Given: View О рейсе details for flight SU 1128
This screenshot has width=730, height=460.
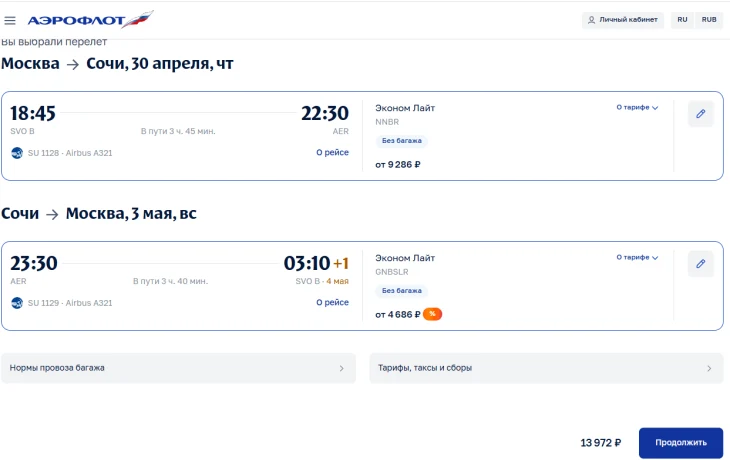Looking at the screenshot, I should [x=332, y=153].
